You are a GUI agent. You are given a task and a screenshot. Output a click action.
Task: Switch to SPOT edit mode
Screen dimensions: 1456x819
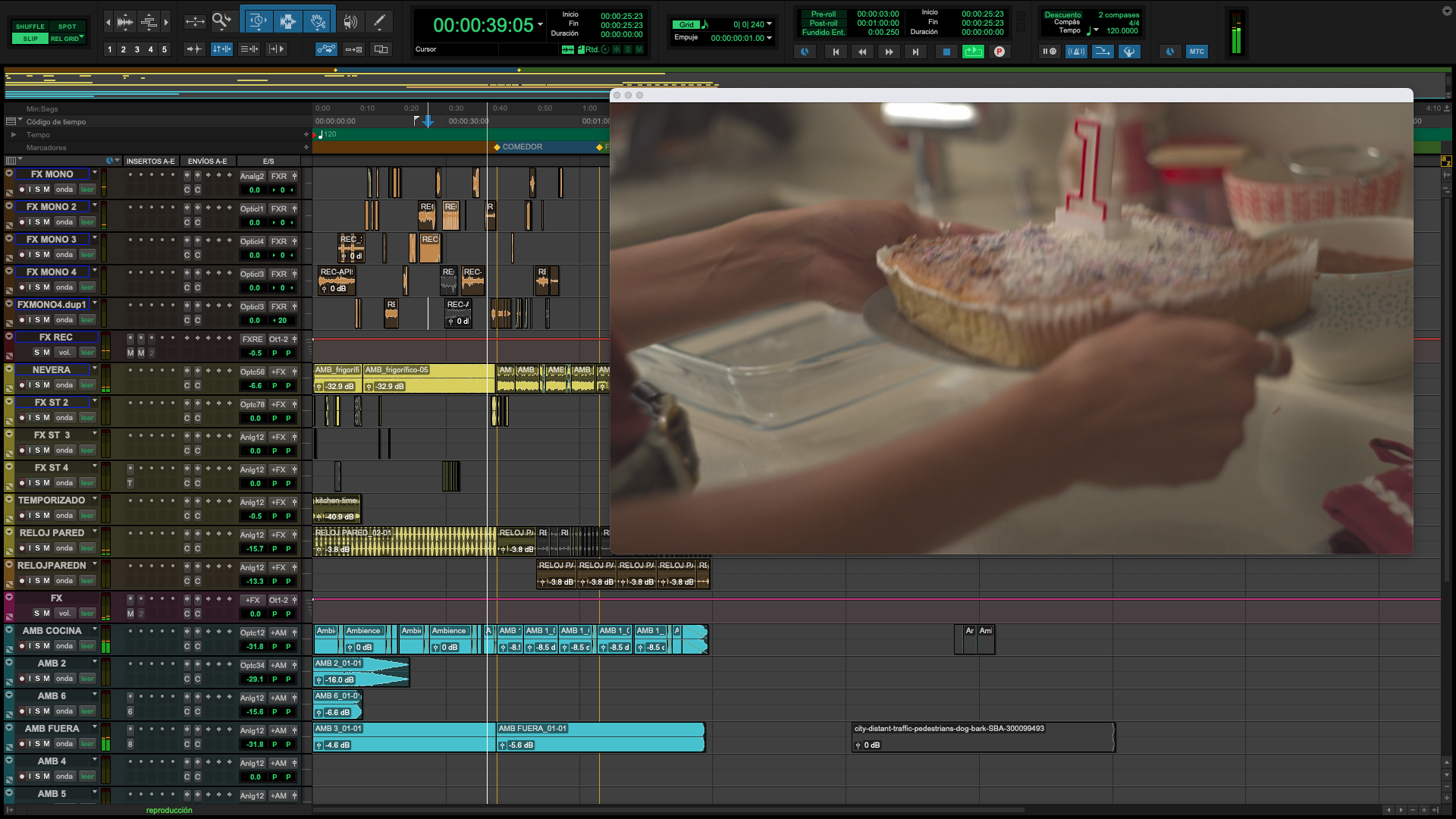[67, 27]
